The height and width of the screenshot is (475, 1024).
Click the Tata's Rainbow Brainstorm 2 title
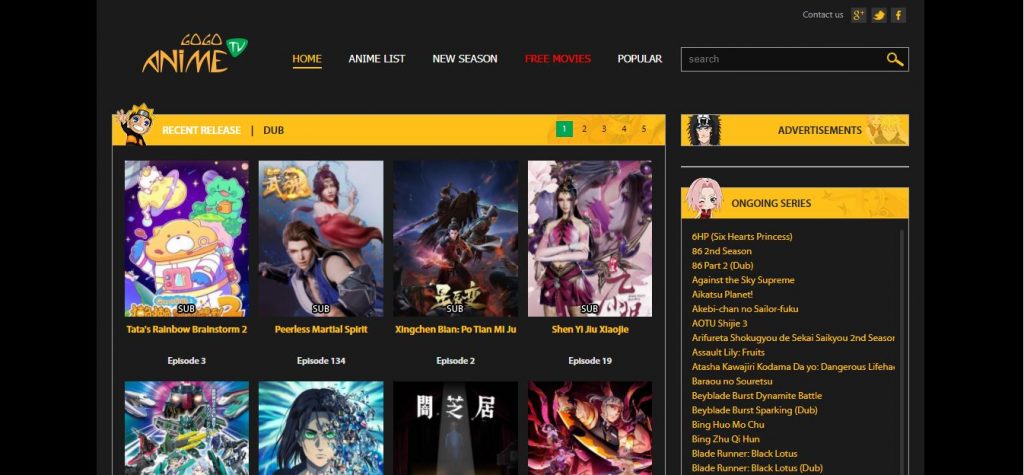187,329
